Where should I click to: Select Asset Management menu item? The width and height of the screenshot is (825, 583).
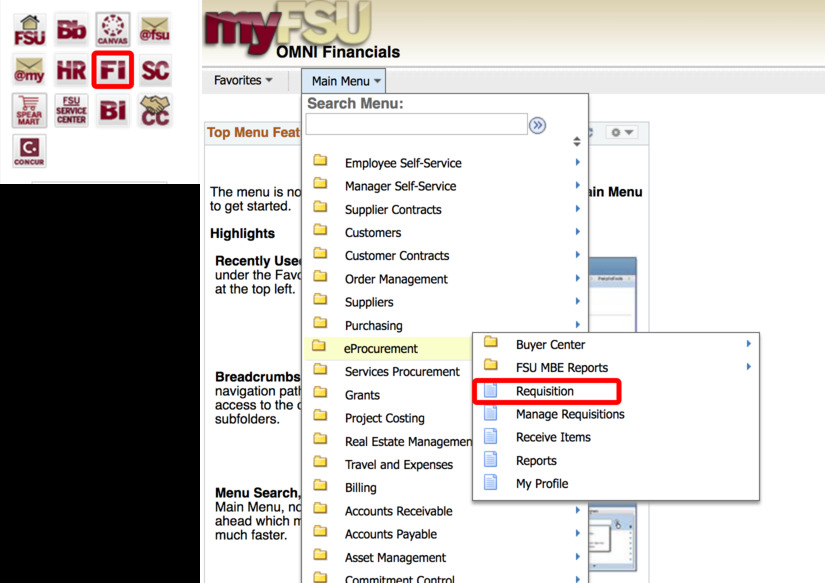(x=395, y=557)
